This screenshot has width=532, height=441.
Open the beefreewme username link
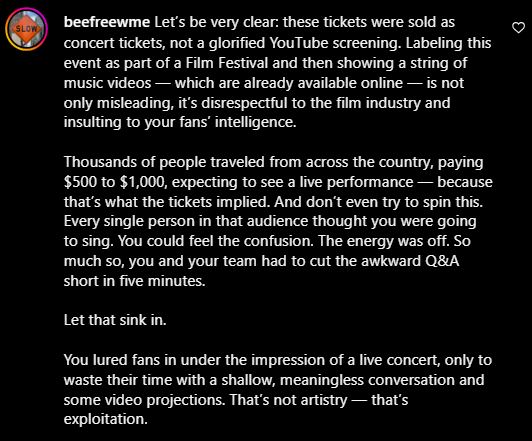(107, 22)
